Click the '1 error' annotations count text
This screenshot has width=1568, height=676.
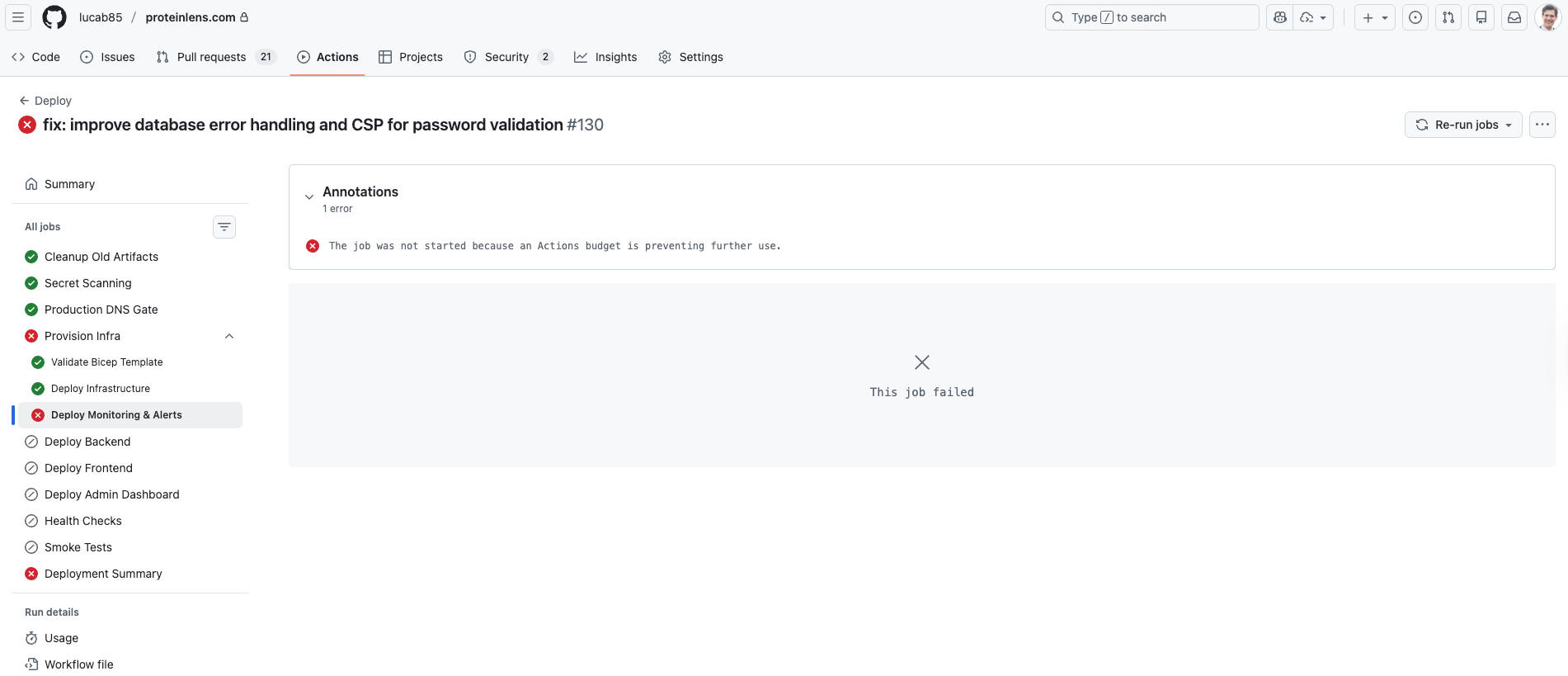pos(337,209)
